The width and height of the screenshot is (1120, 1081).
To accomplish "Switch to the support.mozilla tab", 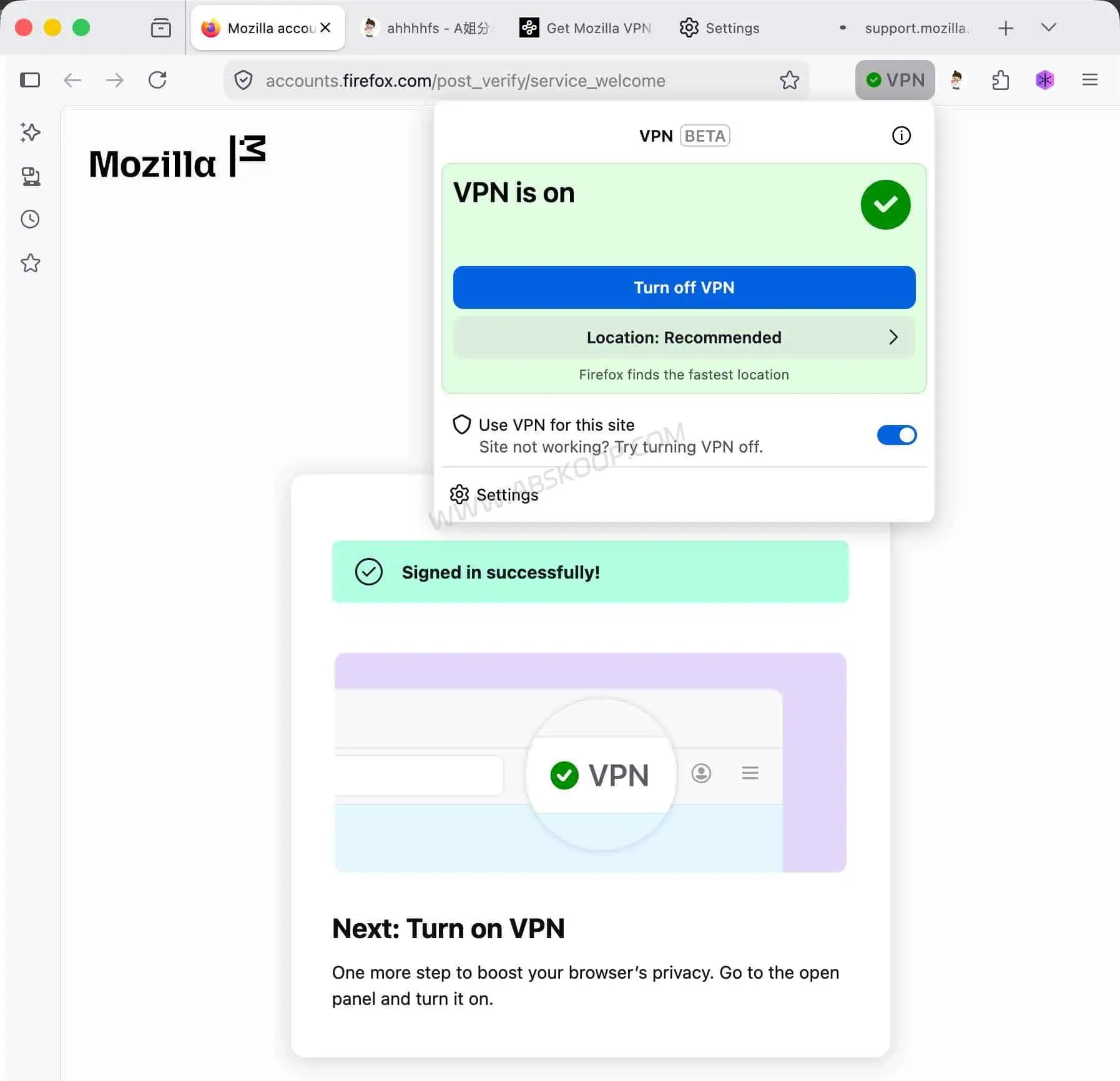I will [904, 28].
